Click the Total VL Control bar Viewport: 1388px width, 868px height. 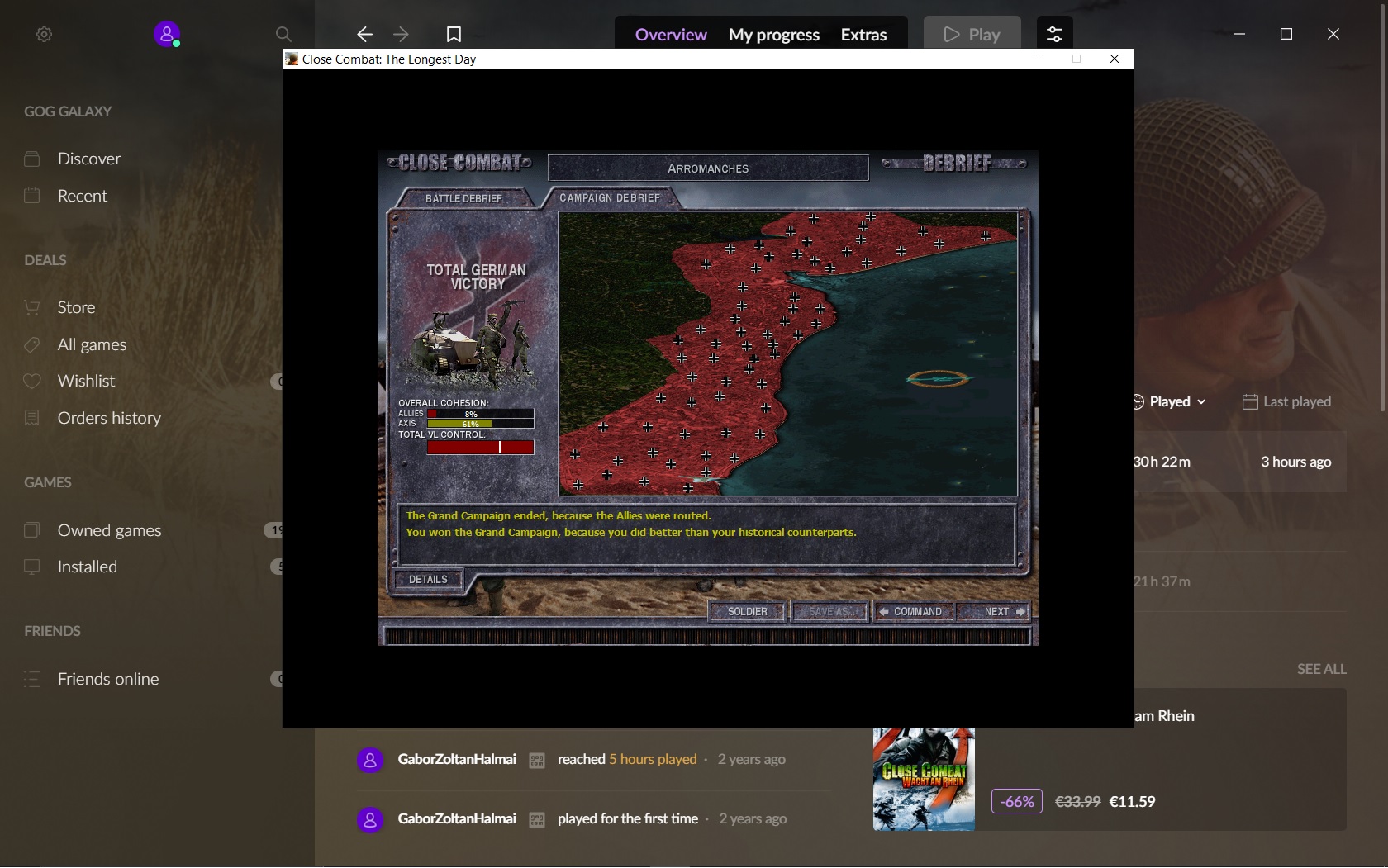pyautogui.click(x=480, y=447)
